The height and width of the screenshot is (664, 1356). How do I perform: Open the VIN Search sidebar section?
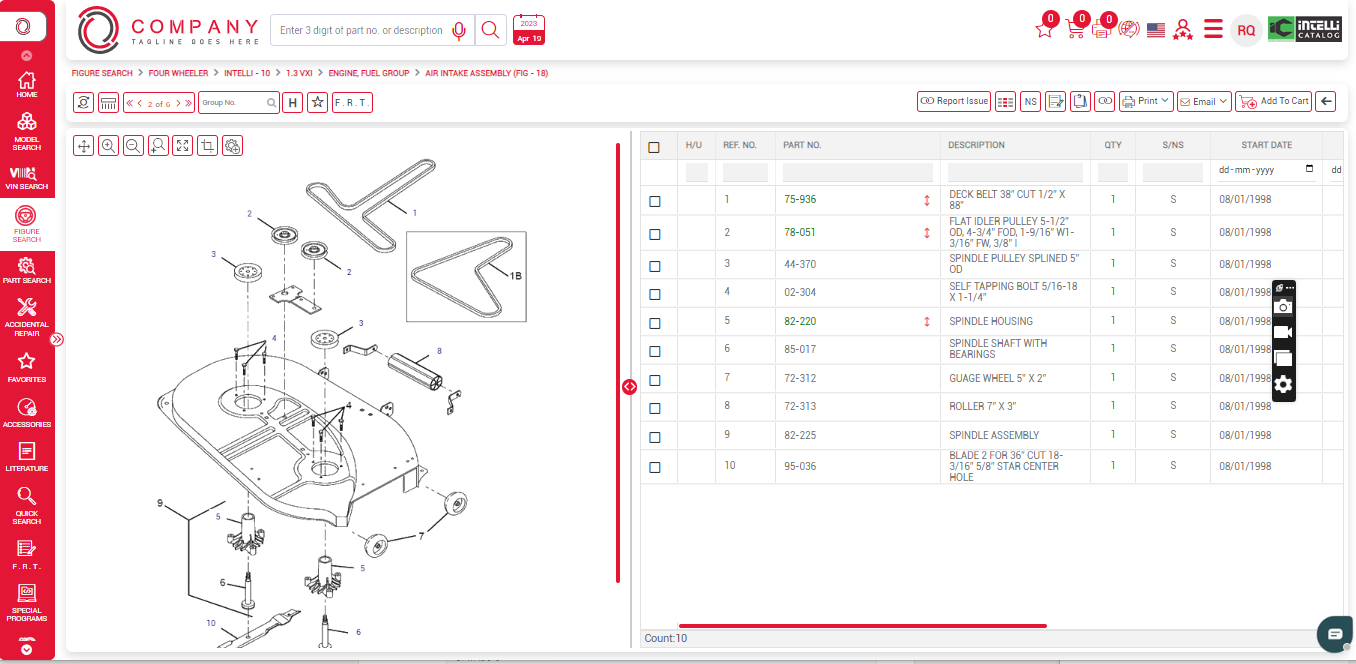tap(27, 176)
